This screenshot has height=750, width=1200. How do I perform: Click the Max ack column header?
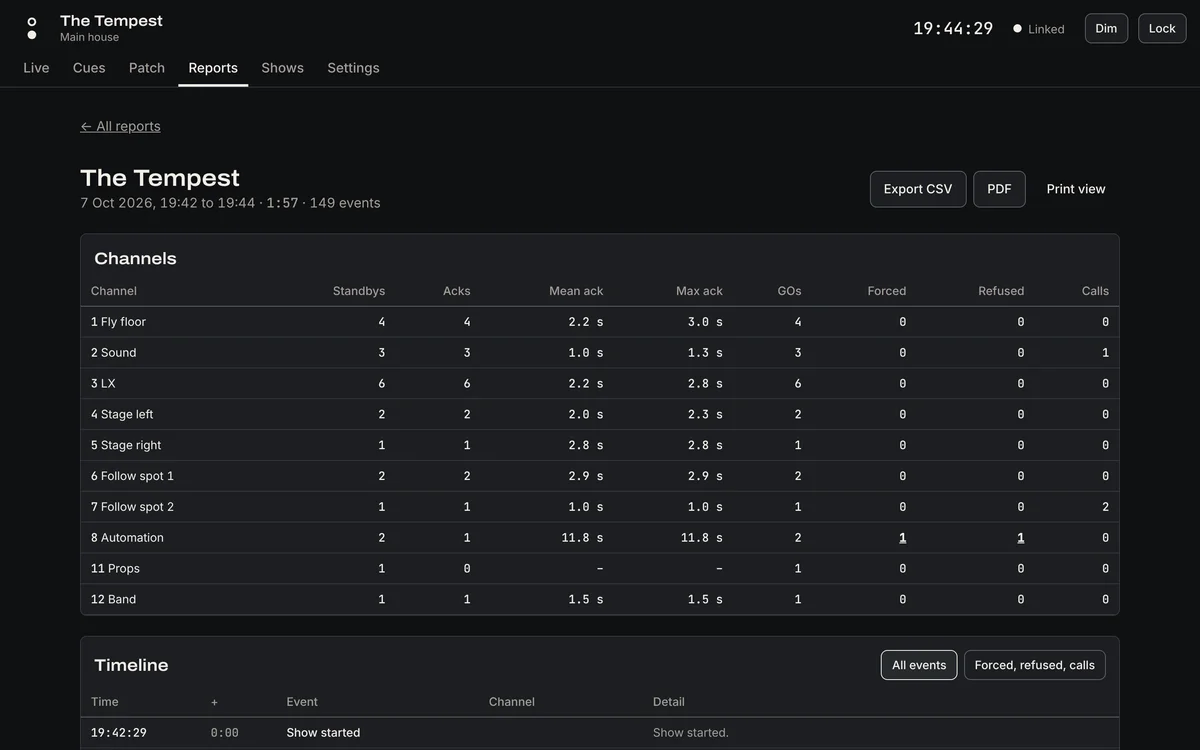point(699,291)
